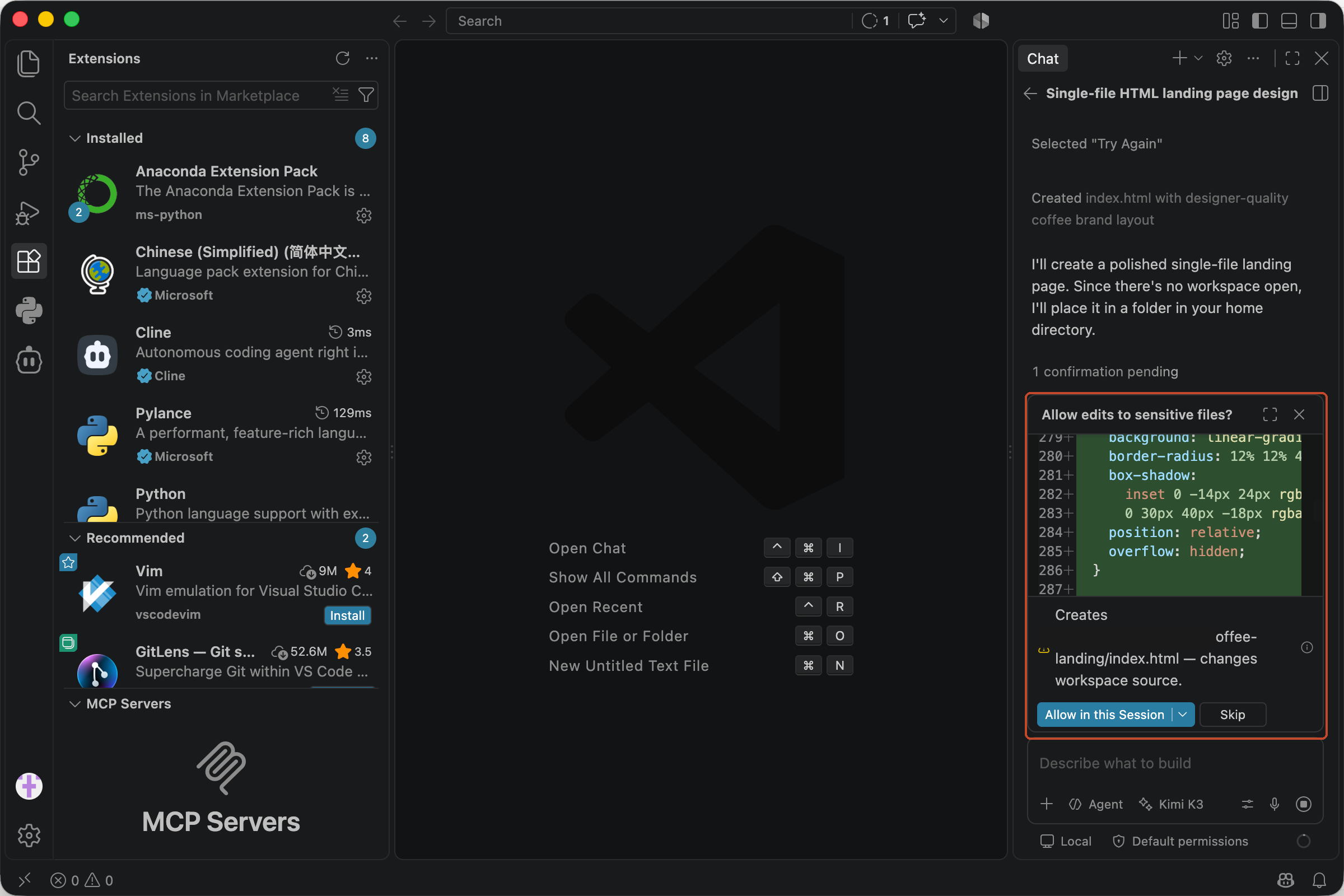
Task: Toggle chat session side panel
Action: point(1320,93)
